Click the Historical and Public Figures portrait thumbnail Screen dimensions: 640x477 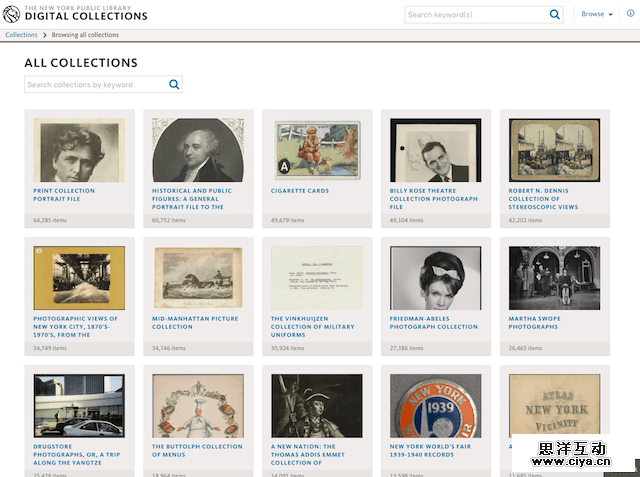tap(198, 150)
